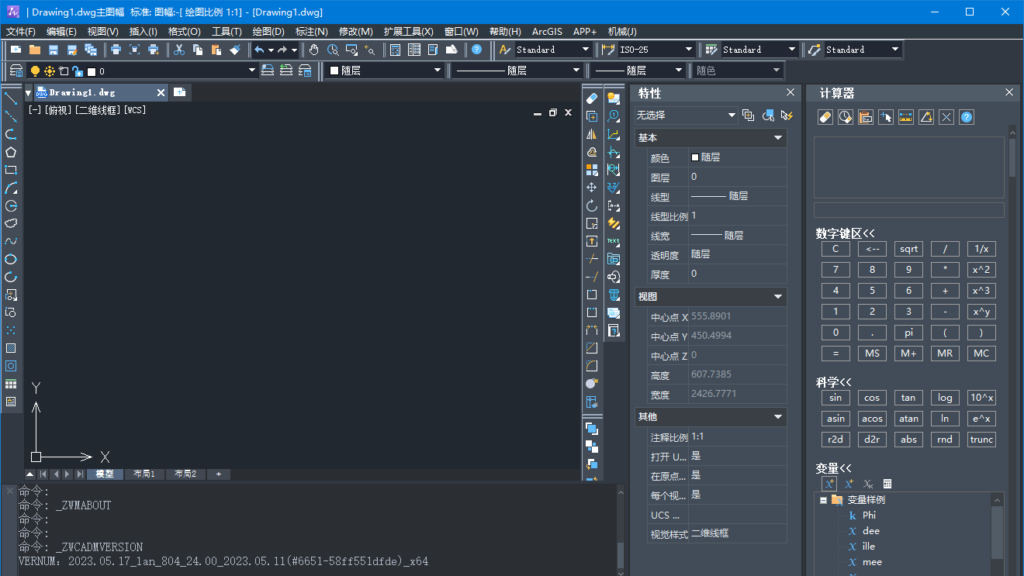The height and width of the screenshot is (576, 1024).
Task: Click the calculator = button
Action: [x=835, y=353]
